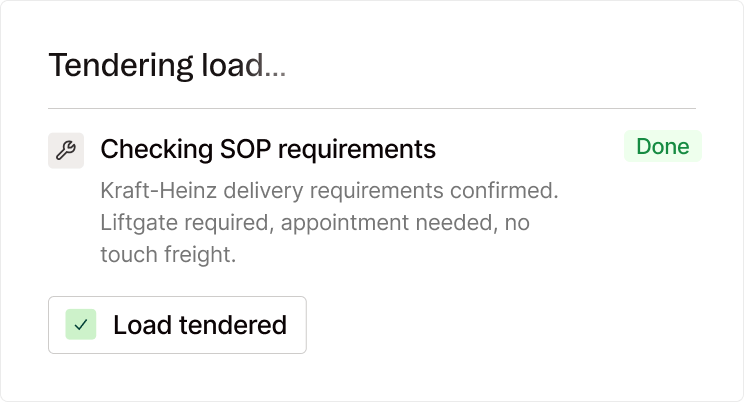Image resolution: width=744 pixels, height=402 pixels.
Task: Click the Liftgate required text line
Action: [x=315, y=223]
